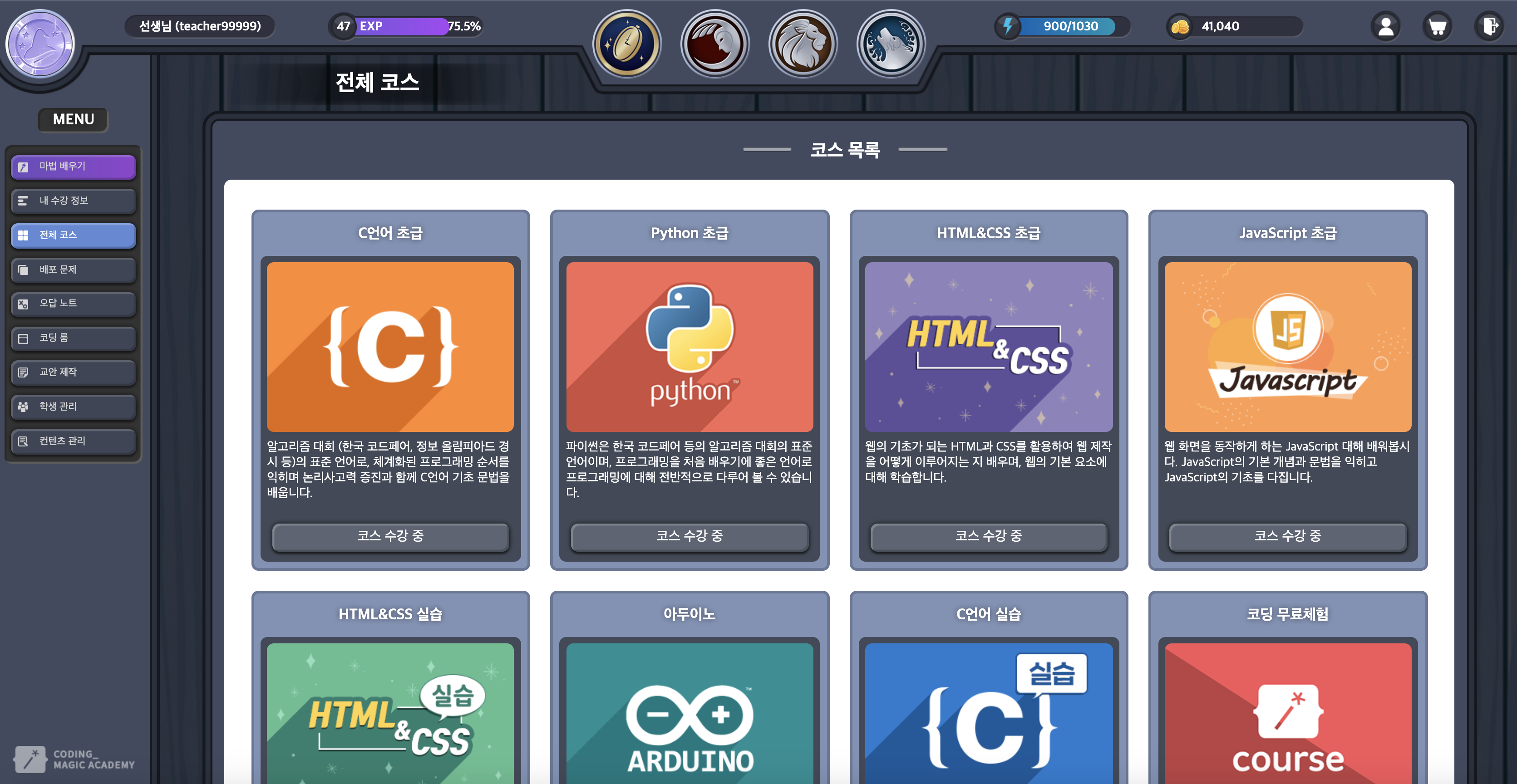Open the C언어 초급 orange thumbnail

(390, 347)
